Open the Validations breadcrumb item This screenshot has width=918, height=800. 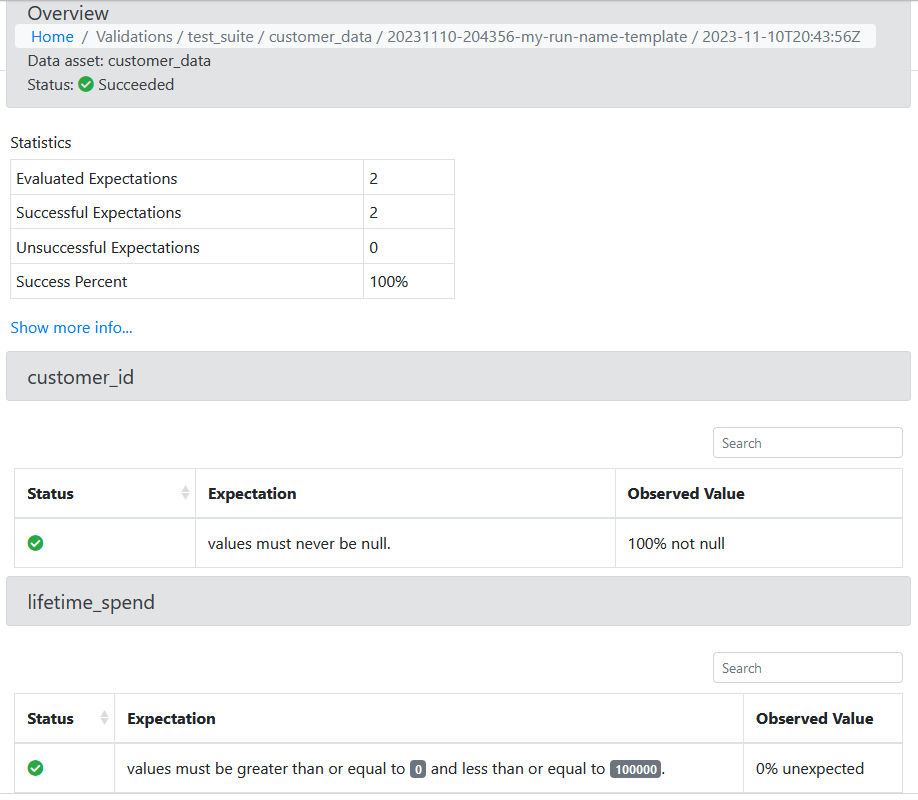[x=134, y=36]
